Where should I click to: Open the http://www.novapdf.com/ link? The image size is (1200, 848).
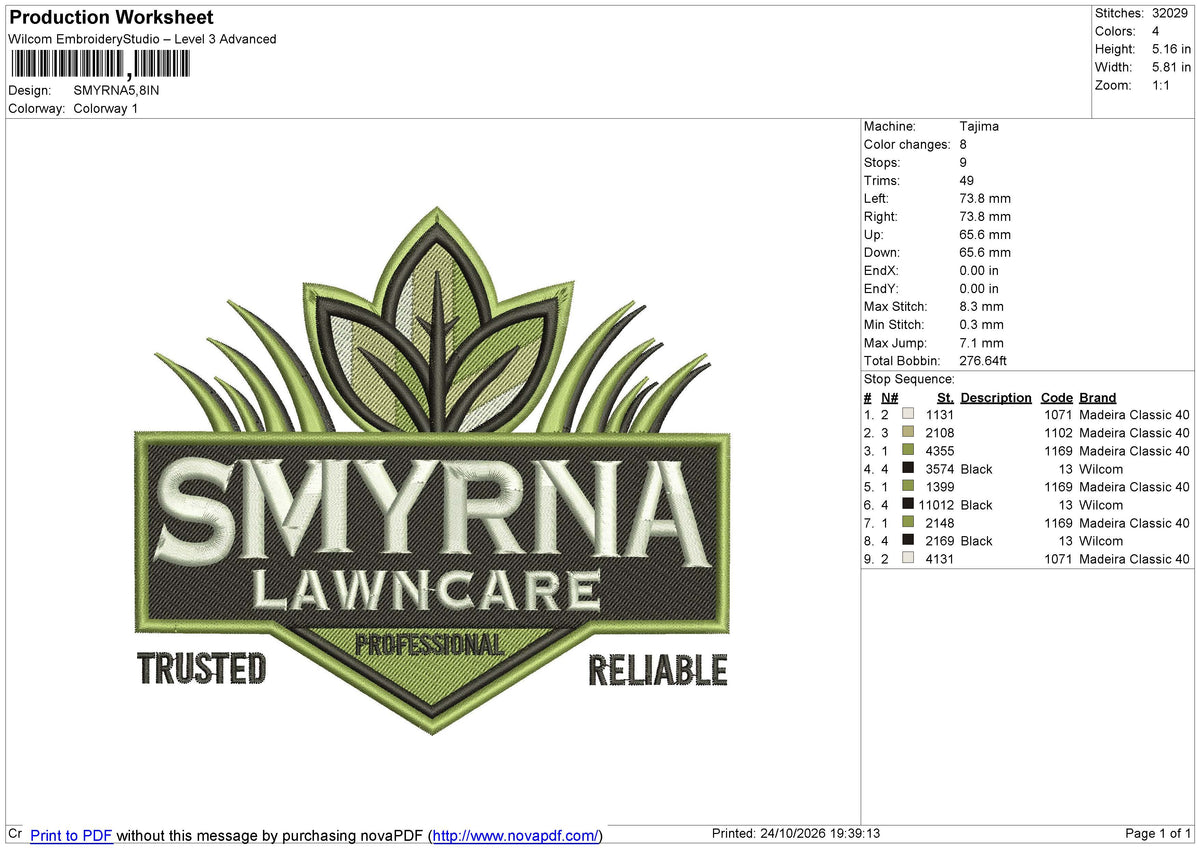point(516,835)
